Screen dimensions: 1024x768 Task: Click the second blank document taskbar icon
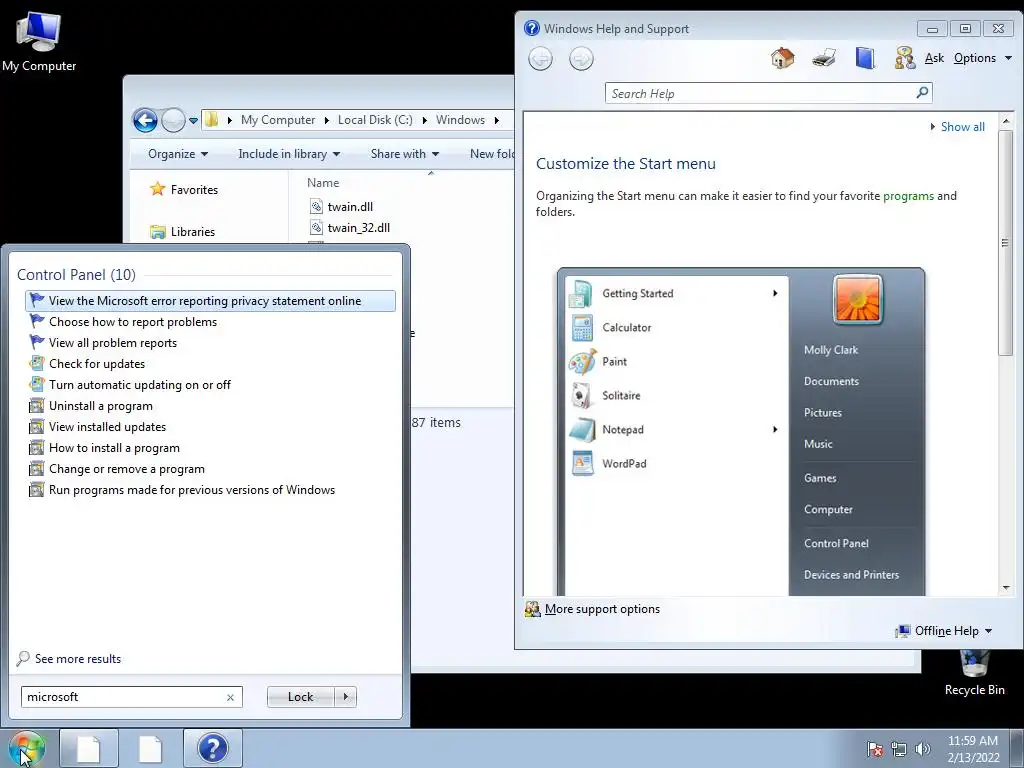[x=150, y=748]
